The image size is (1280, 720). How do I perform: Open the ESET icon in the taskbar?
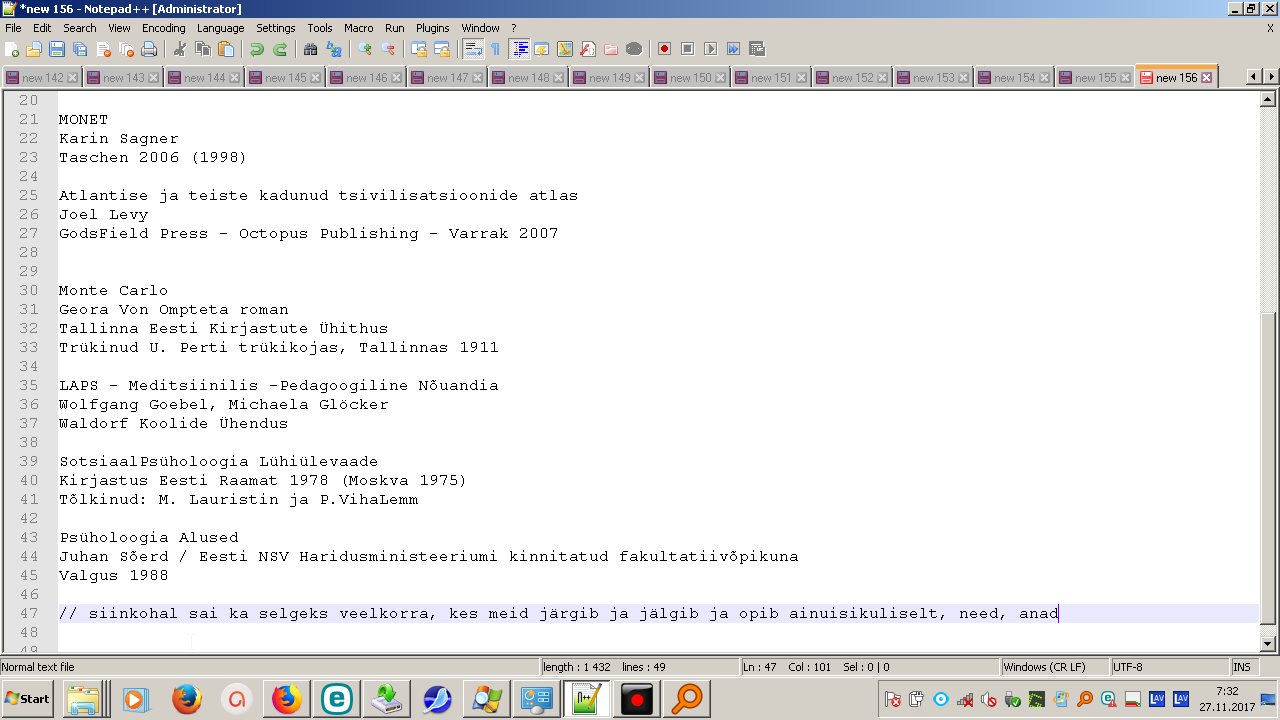pos(337,699)
